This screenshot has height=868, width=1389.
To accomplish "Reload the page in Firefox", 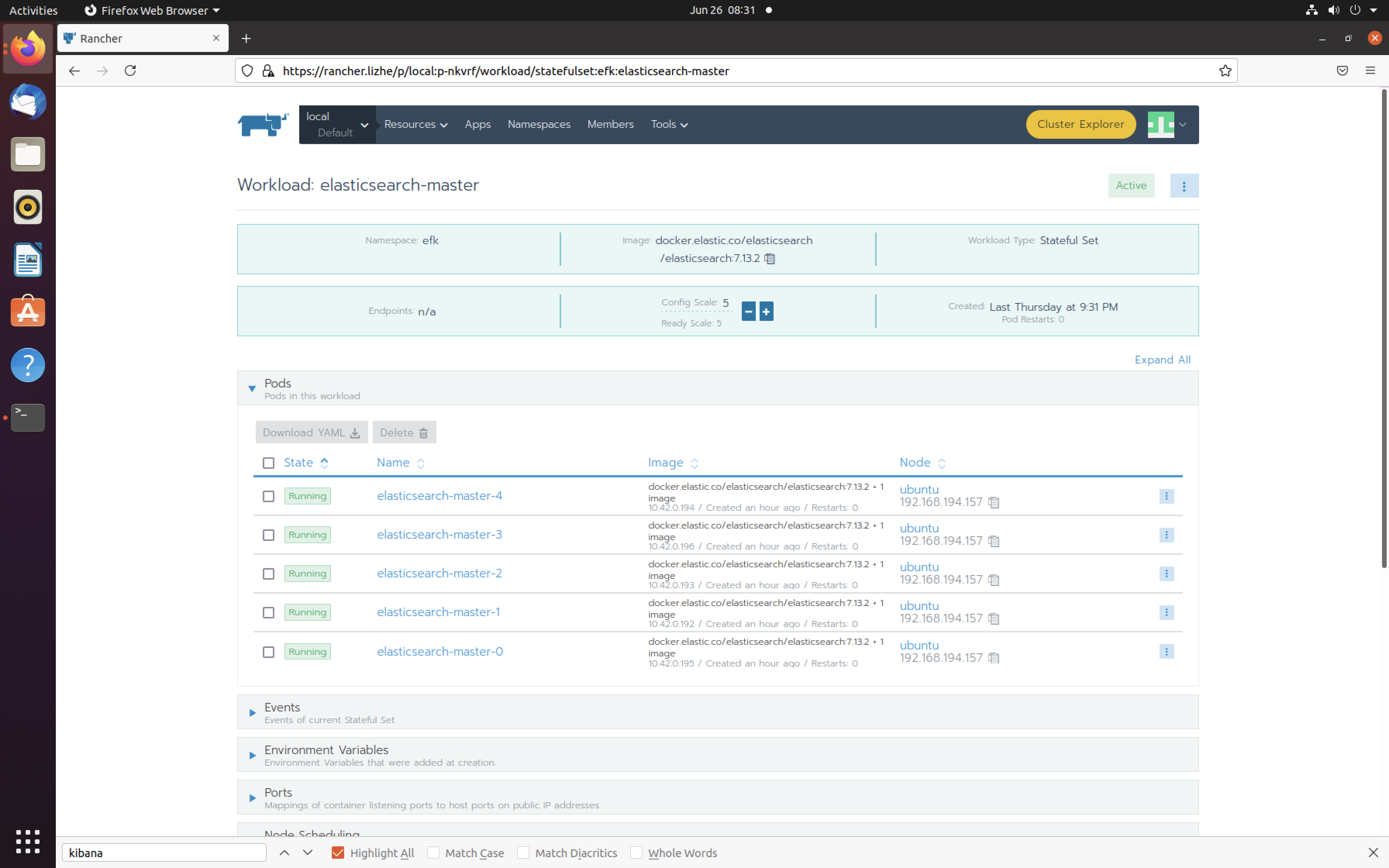I will [x=130, y=71].
